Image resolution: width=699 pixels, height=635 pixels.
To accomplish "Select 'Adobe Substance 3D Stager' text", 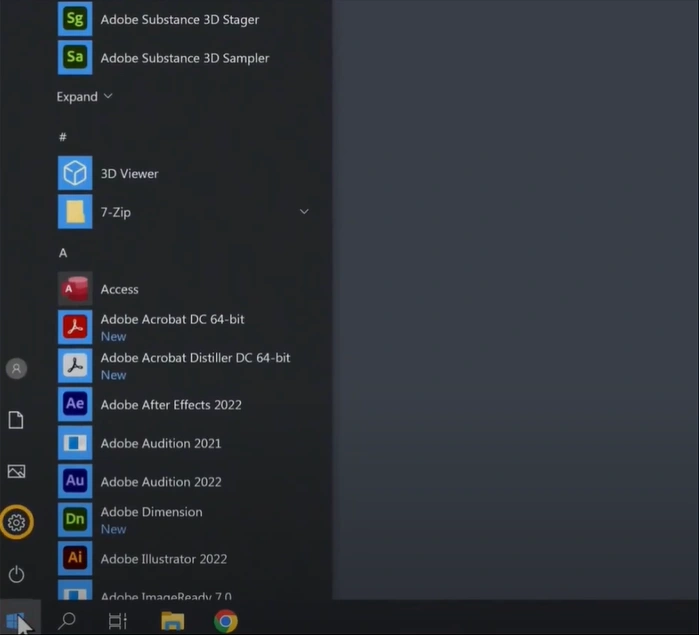I will click(x=180, y=20).
